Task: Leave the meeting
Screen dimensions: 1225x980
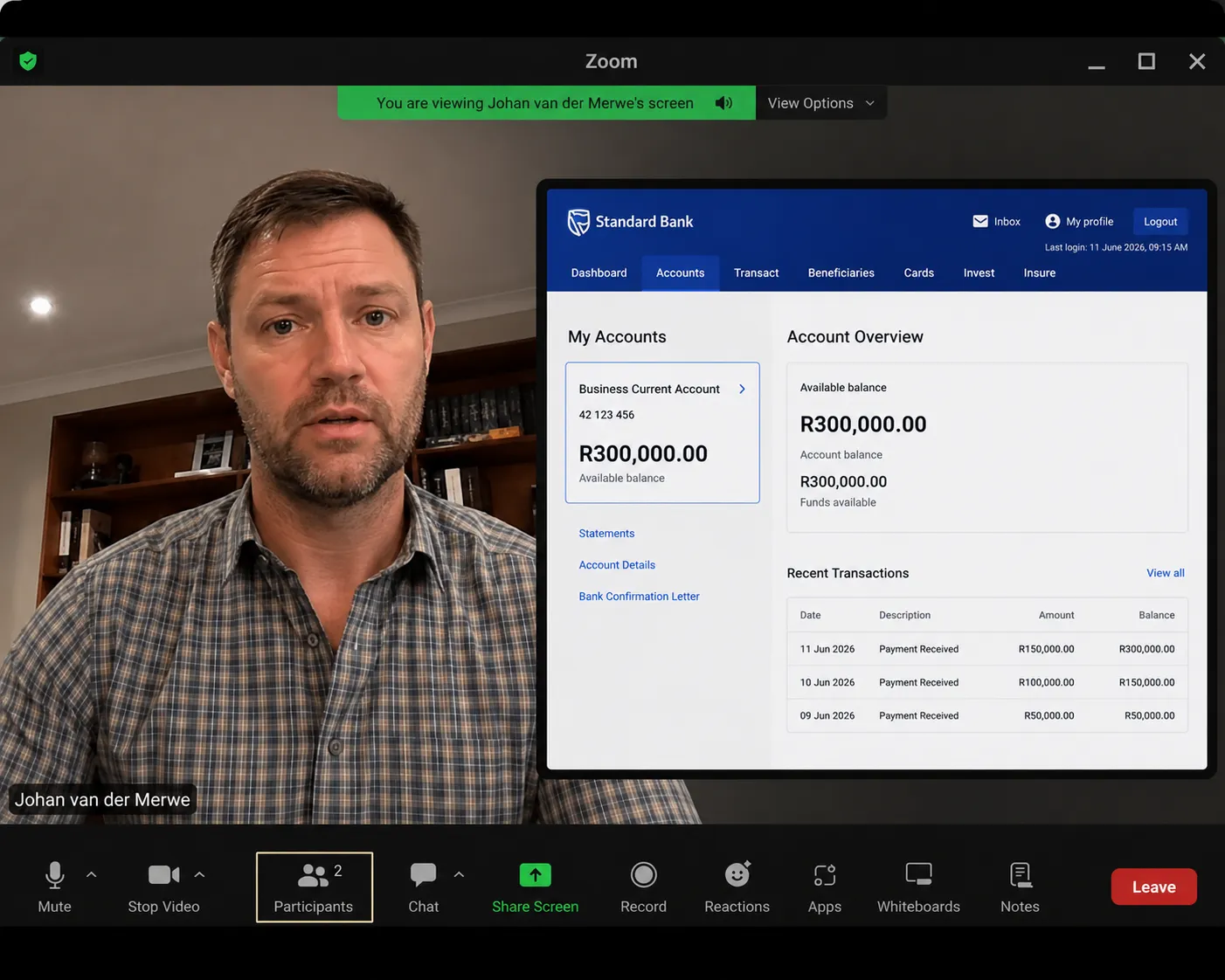Action: [1154, 887]
